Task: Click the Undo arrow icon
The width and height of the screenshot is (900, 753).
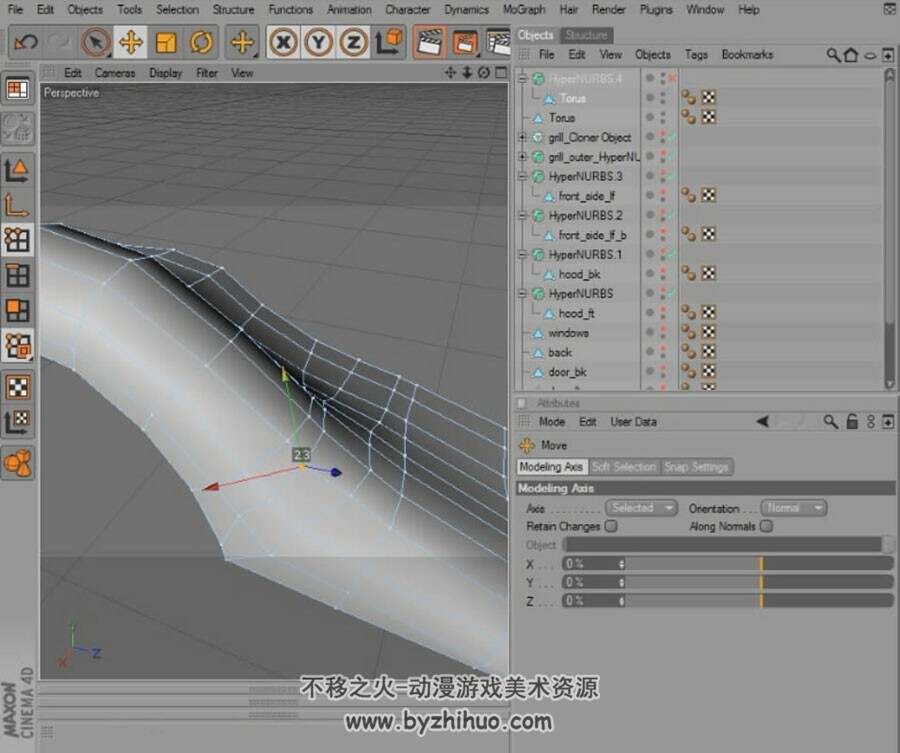Action: click(x=26, y=42)
